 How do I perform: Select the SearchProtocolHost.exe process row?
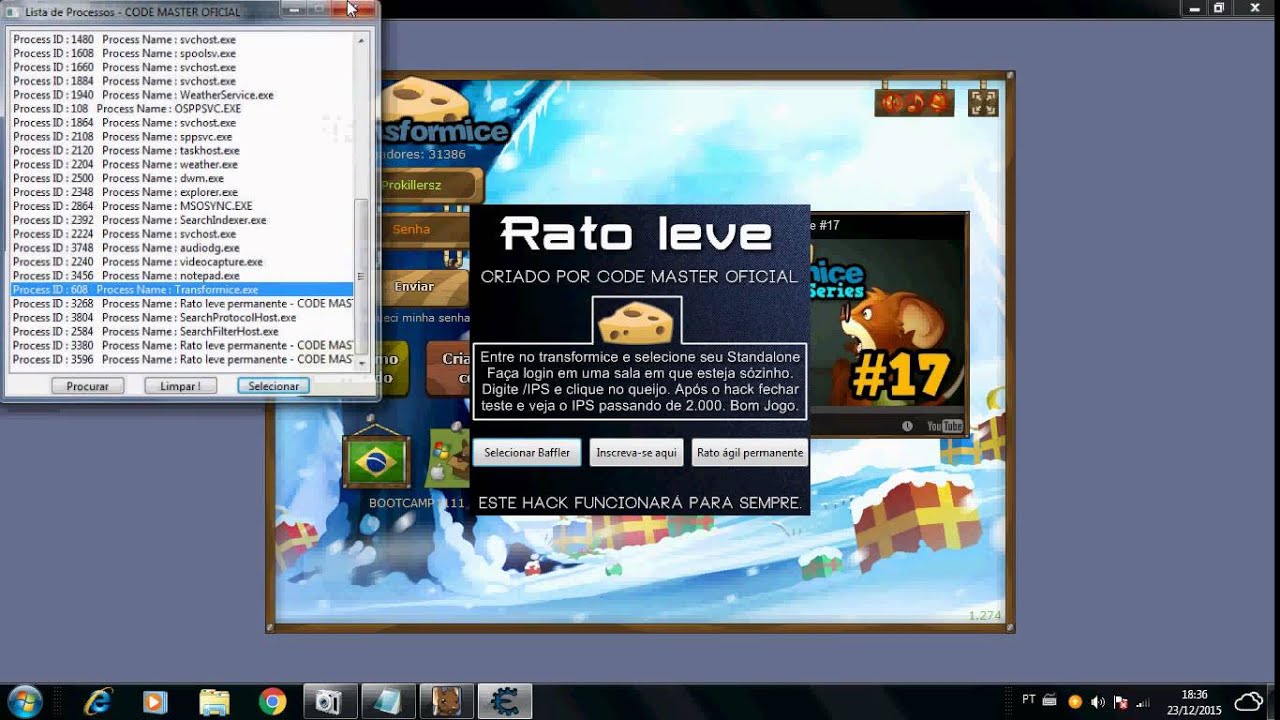click(182, 318)
